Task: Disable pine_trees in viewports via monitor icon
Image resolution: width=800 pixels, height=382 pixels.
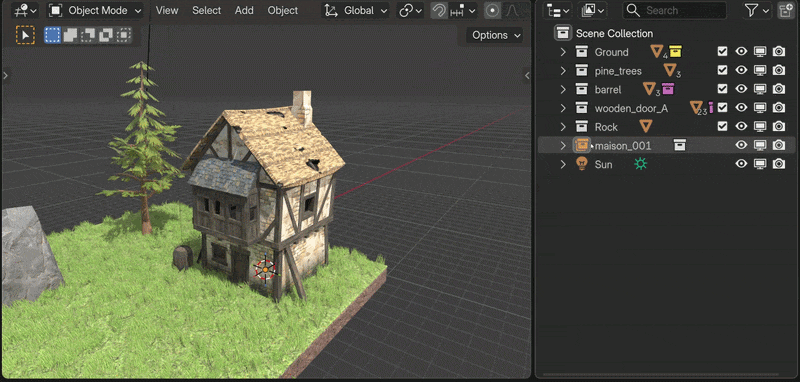Action: click(760, 70)
